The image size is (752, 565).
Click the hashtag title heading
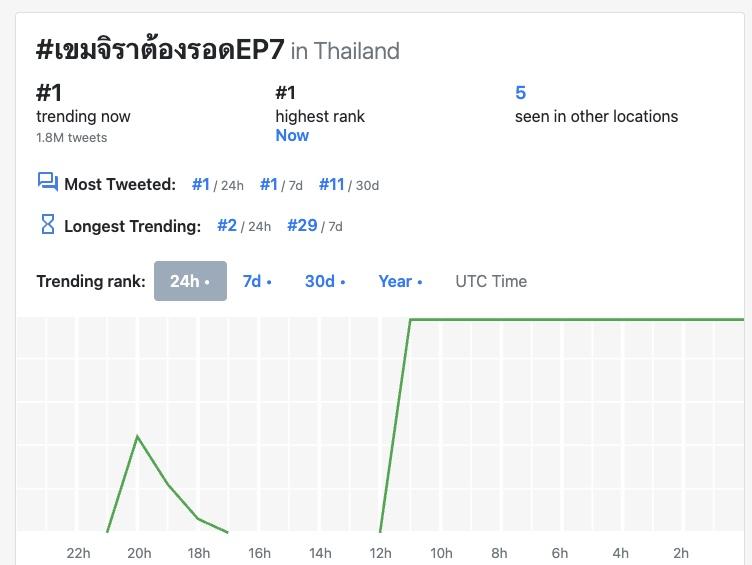click(x=160, y=49)
